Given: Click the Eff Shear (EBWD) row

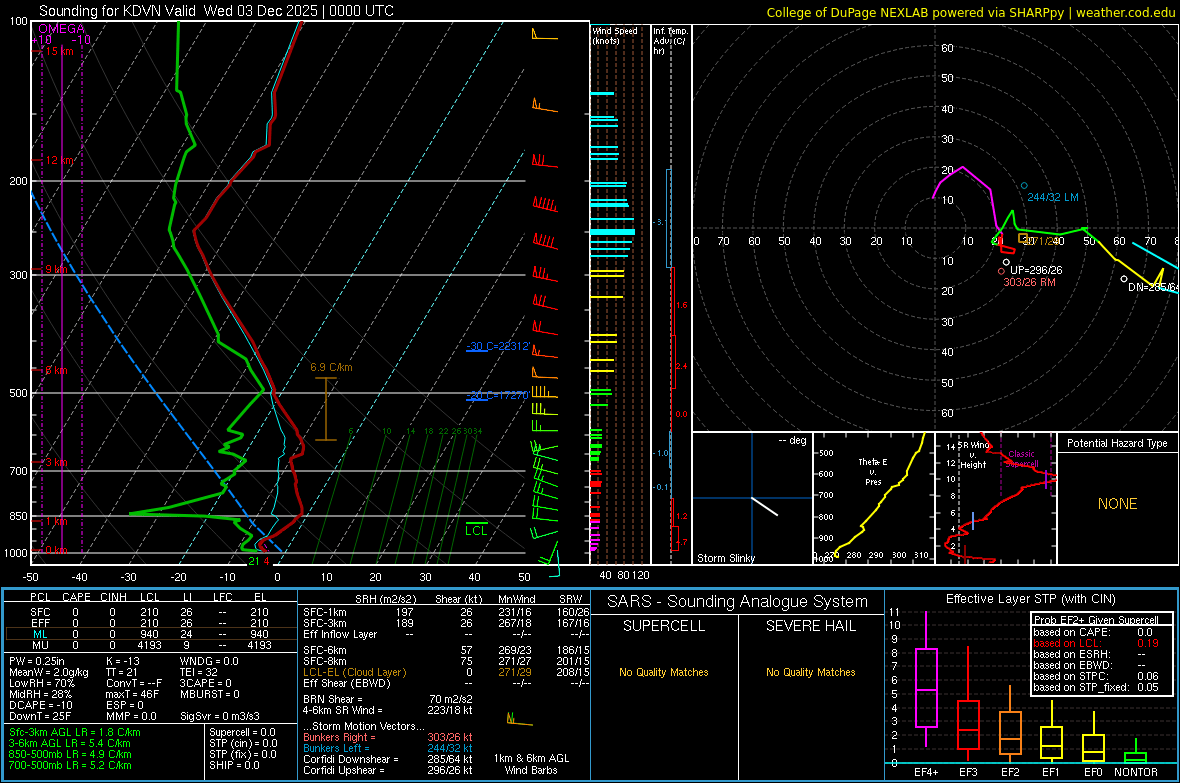Looking at the screenshot, I should point(446,683).
